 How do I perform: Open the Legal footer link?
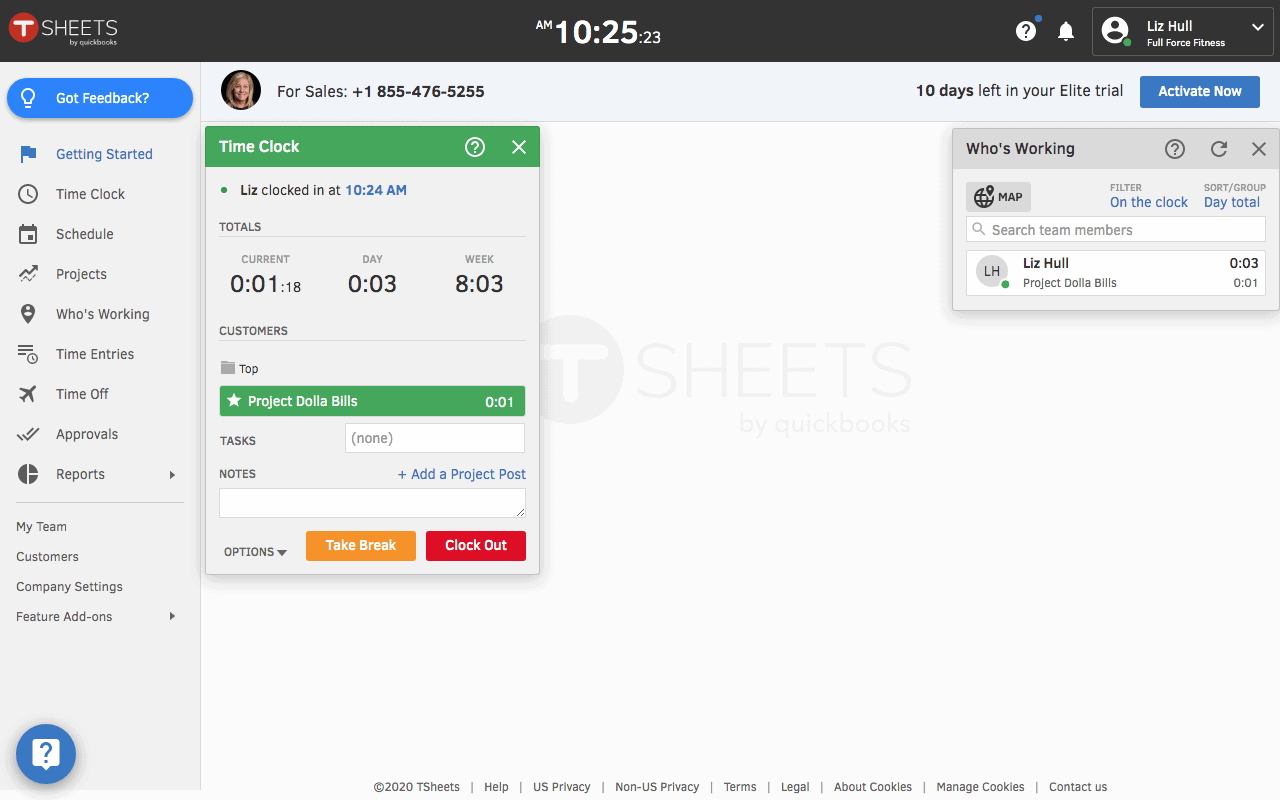[x=795, y=787]
